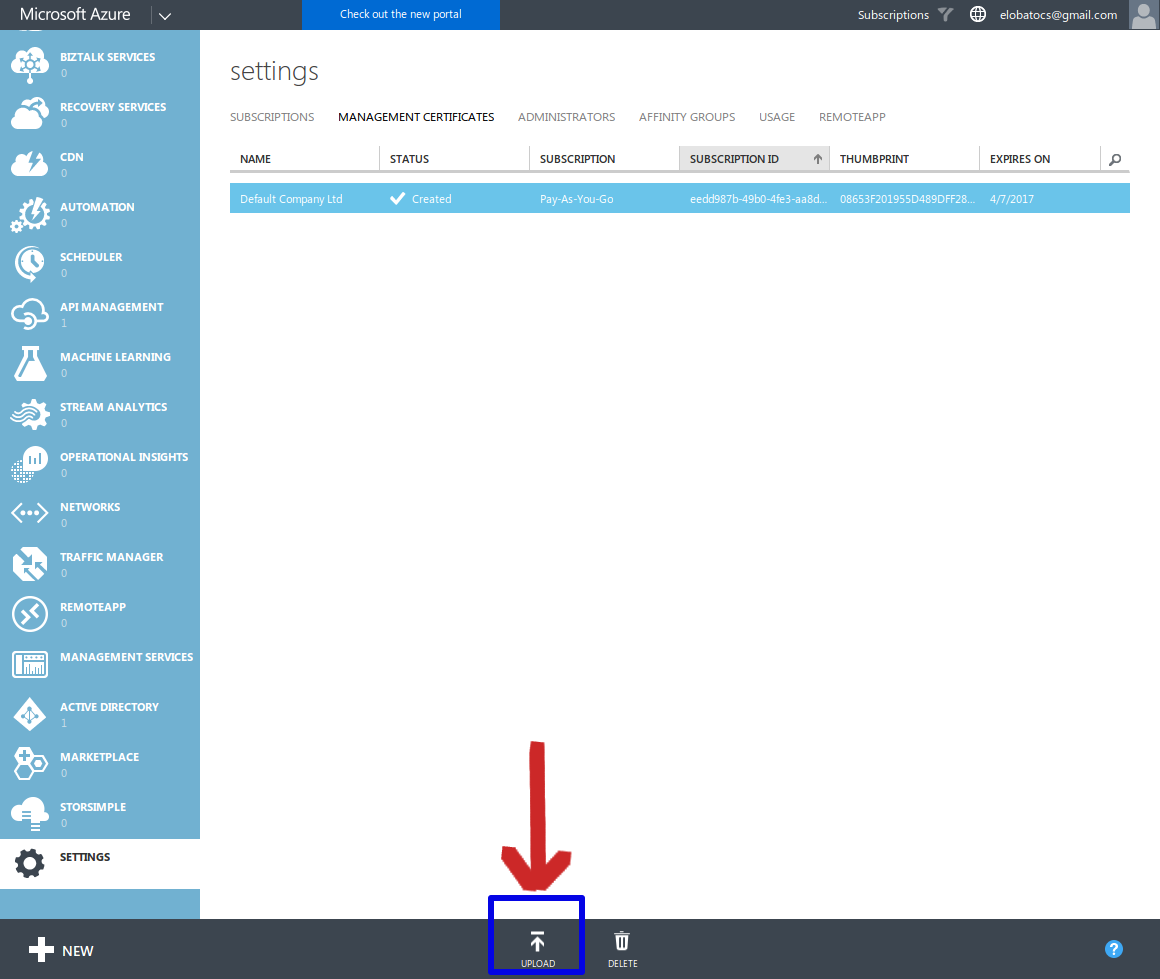Click the Created status cell

421,199
